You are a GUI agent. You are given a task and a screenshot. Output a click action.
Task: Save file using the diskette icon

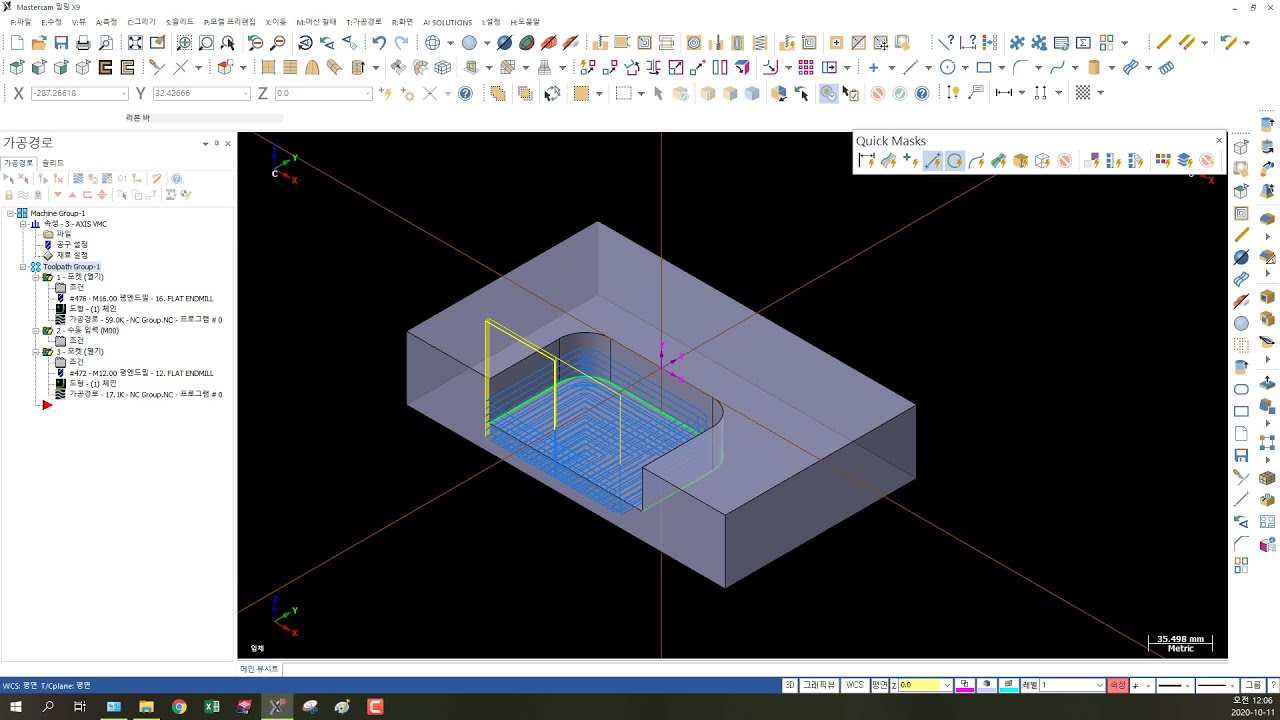tap(61, 43)
